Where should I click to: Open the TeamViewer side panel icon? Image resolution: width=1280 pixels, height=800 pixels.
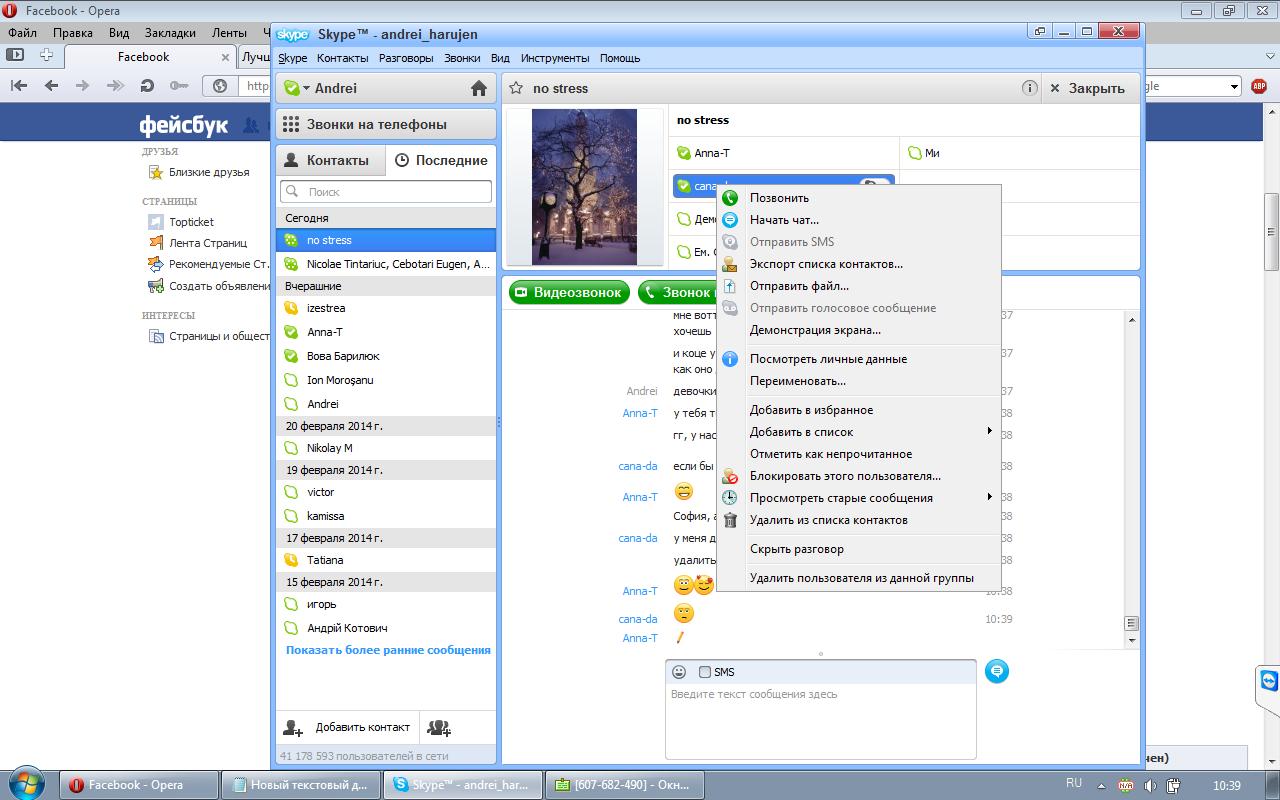[1268, 681]
